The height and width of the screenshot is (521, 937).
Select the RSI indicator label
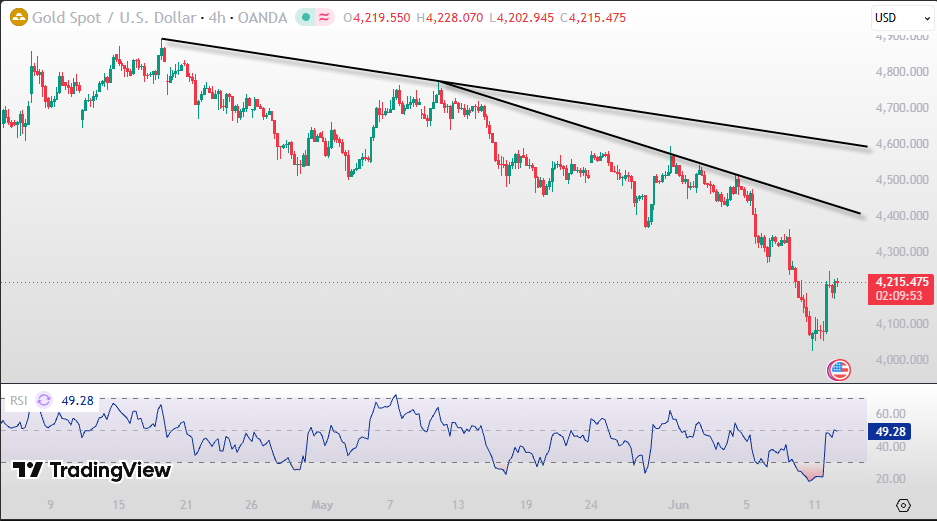click(19, 400)
